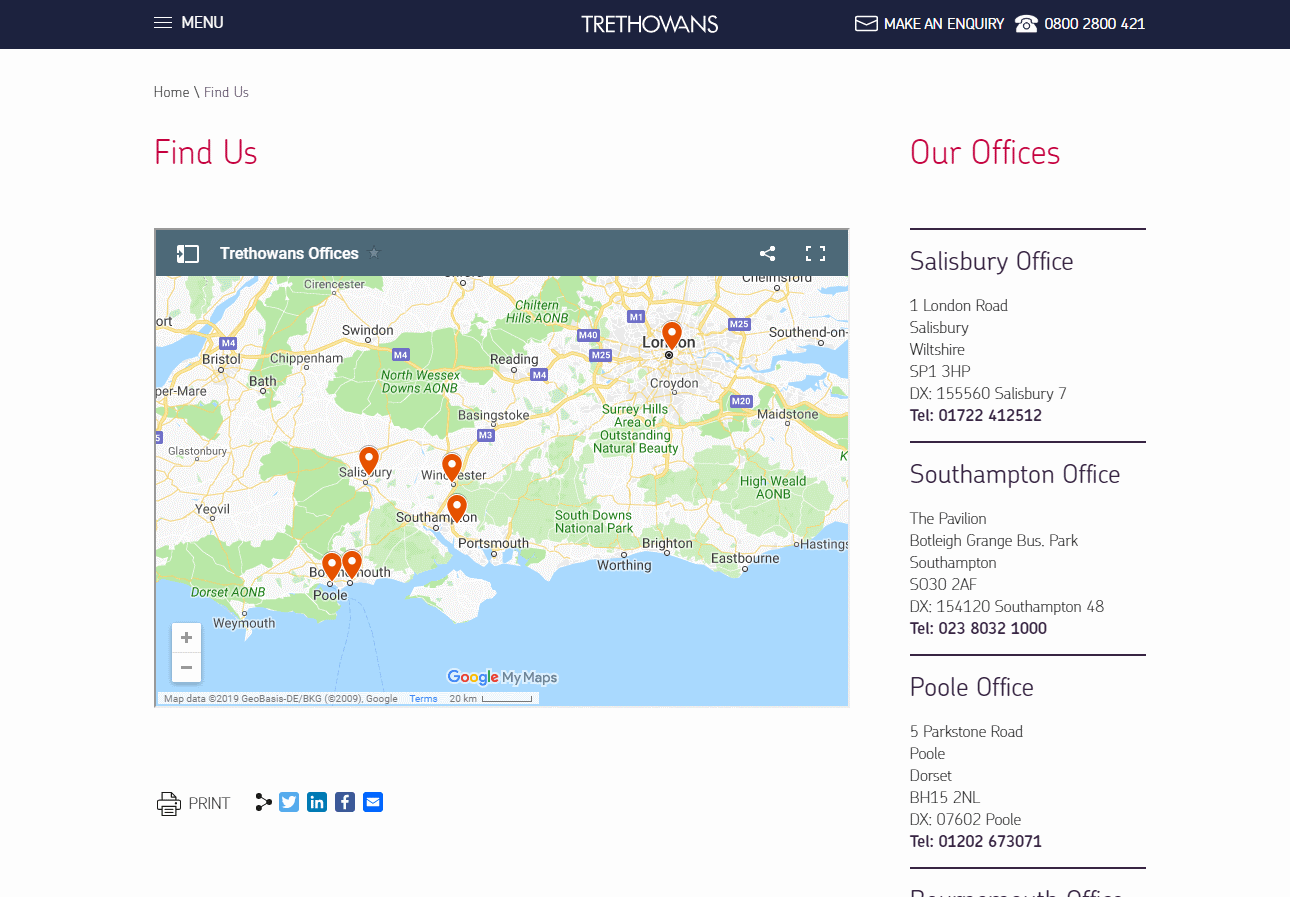Screen dimensions: 1290x897
Task: Click Make an Enquiry envelope link
Action: click(x=929, y=24)
